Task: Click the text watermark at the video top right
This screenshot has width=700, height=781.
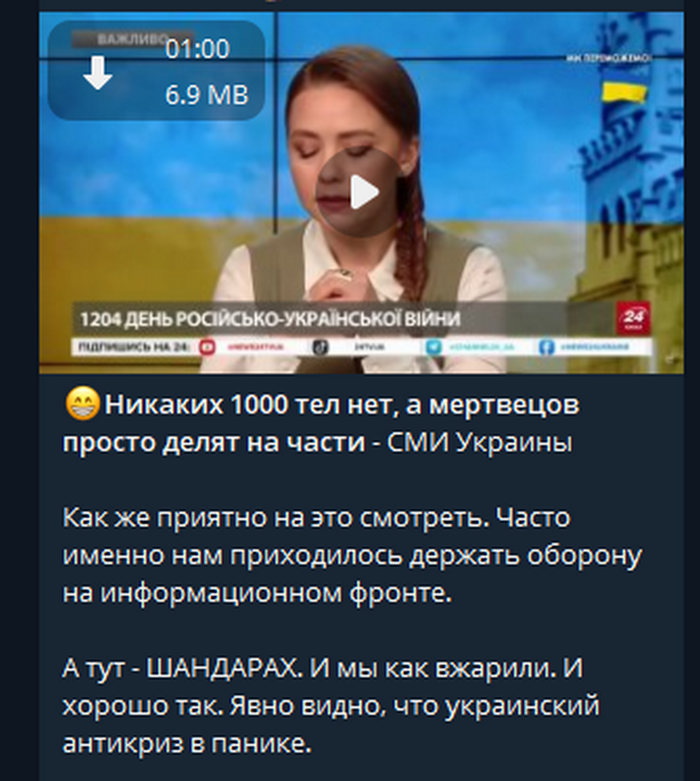Action: tap(609, 58)
